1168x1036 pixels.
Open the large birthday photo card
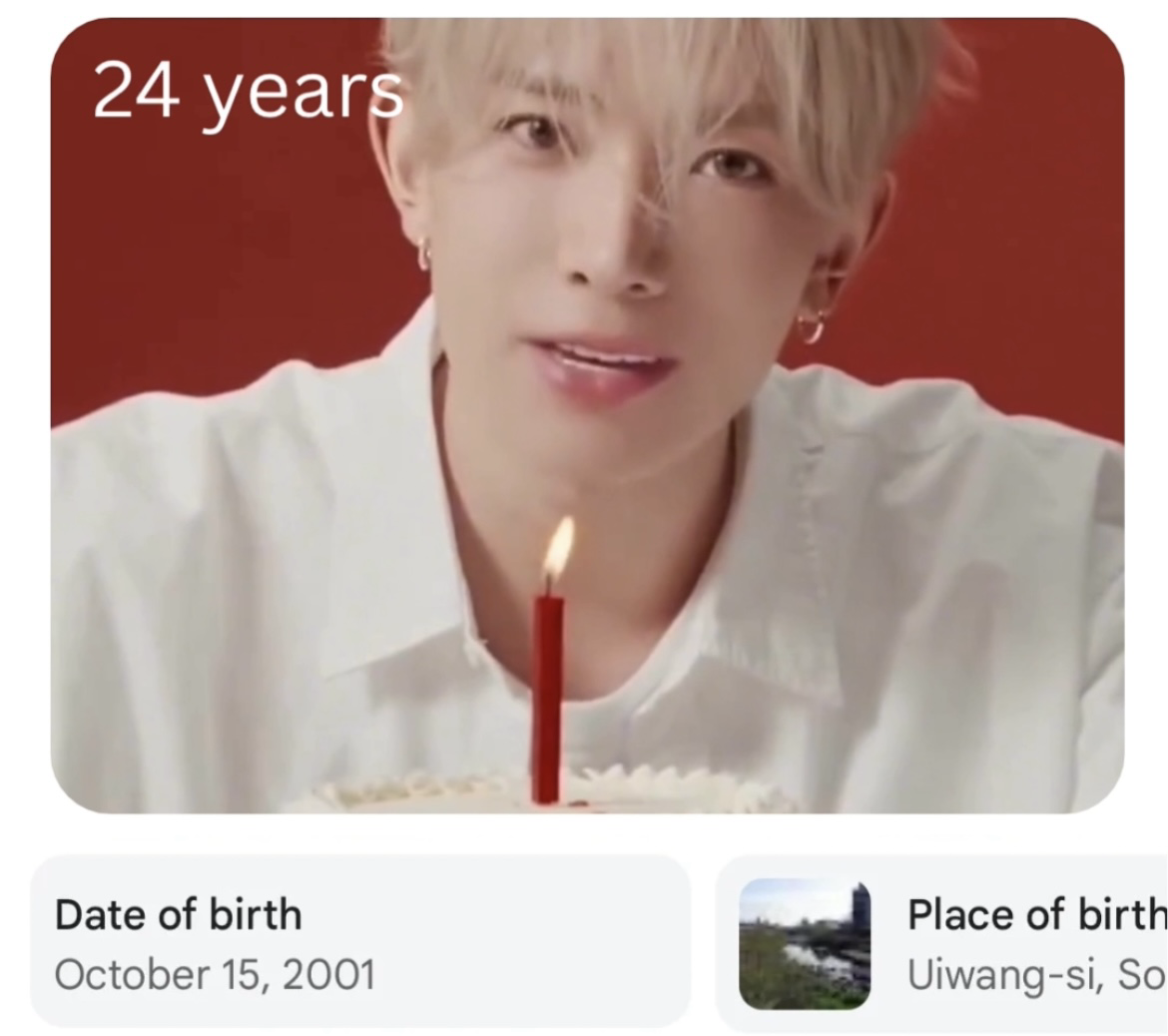click(587, 415)
